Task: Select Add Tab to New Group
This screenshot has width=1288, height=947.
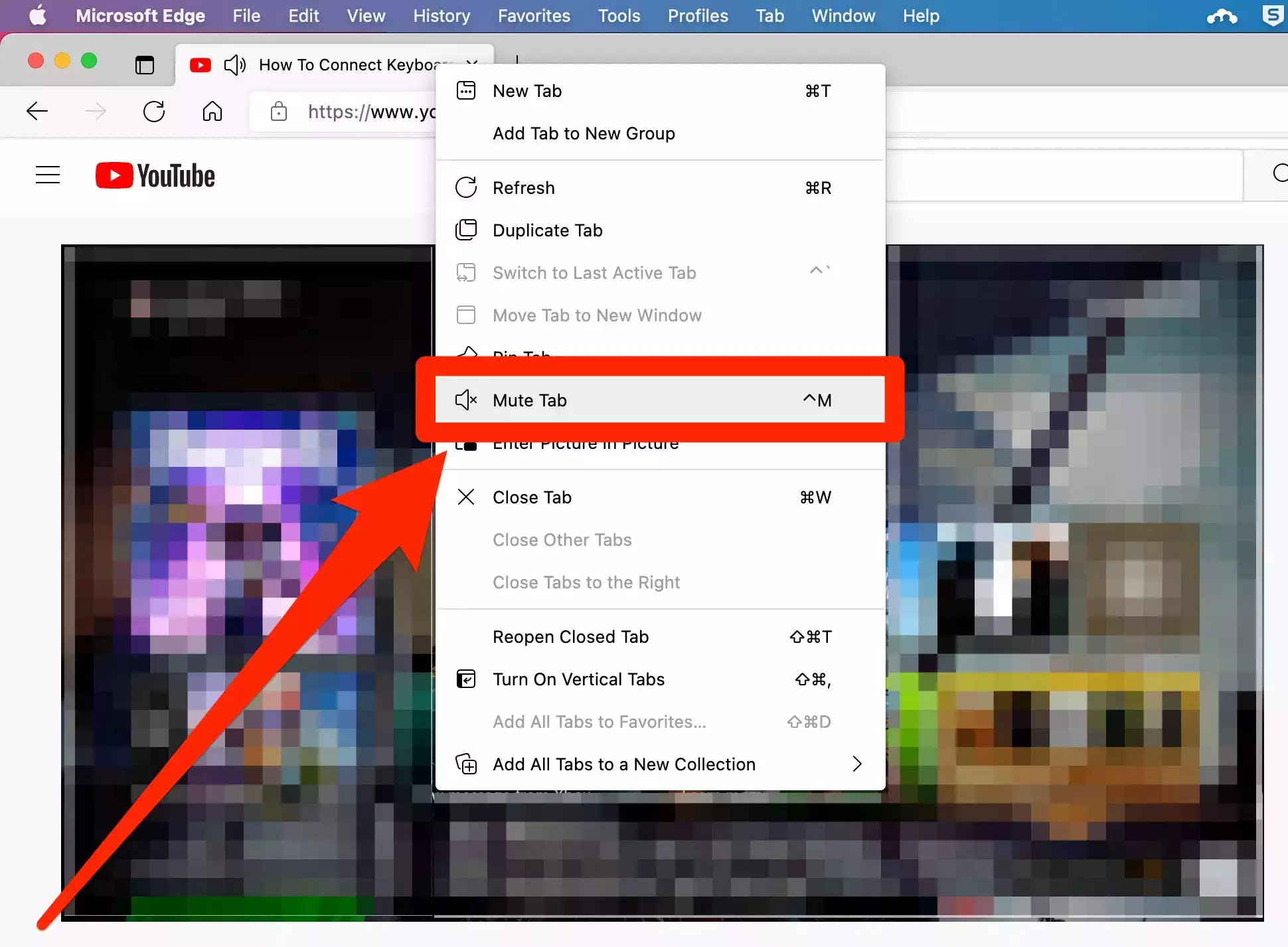Action: (660, 133)
